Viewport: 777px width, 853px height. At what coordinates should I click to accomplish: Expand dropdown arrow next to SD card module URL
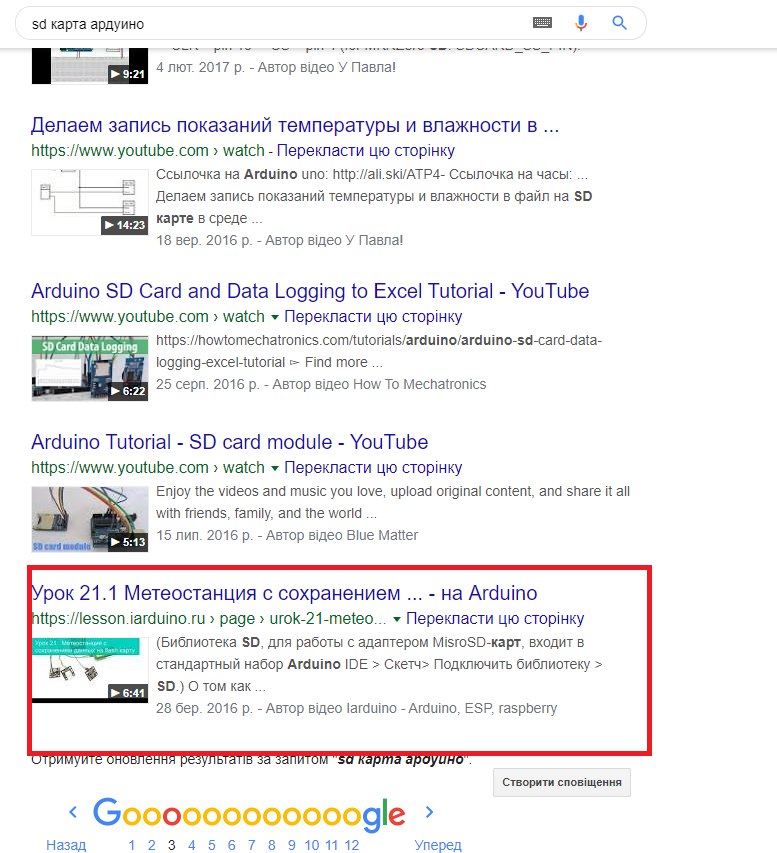pos(275,468)
